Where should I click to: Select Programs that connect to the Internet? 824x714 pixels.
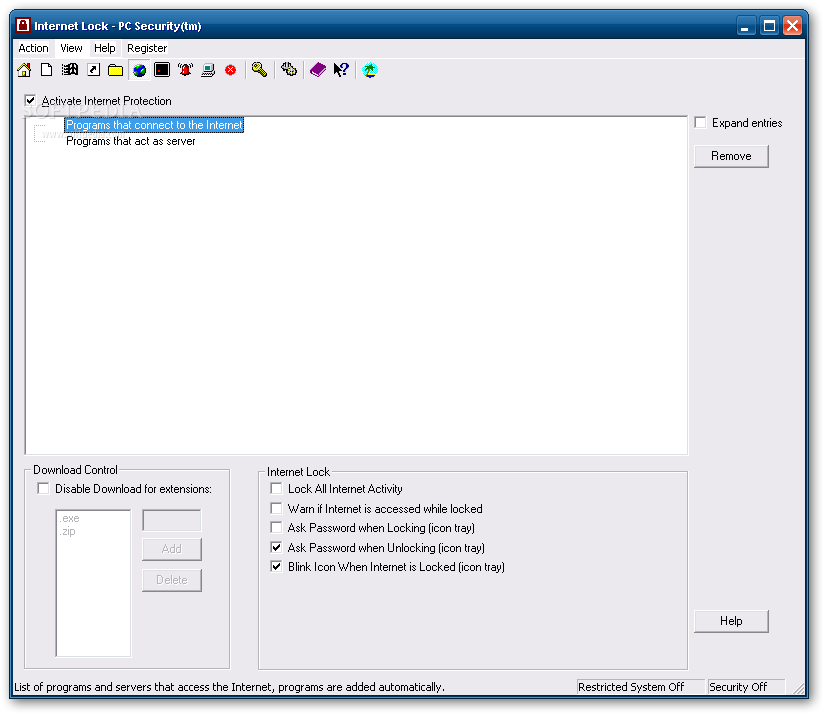coord(154,125)
